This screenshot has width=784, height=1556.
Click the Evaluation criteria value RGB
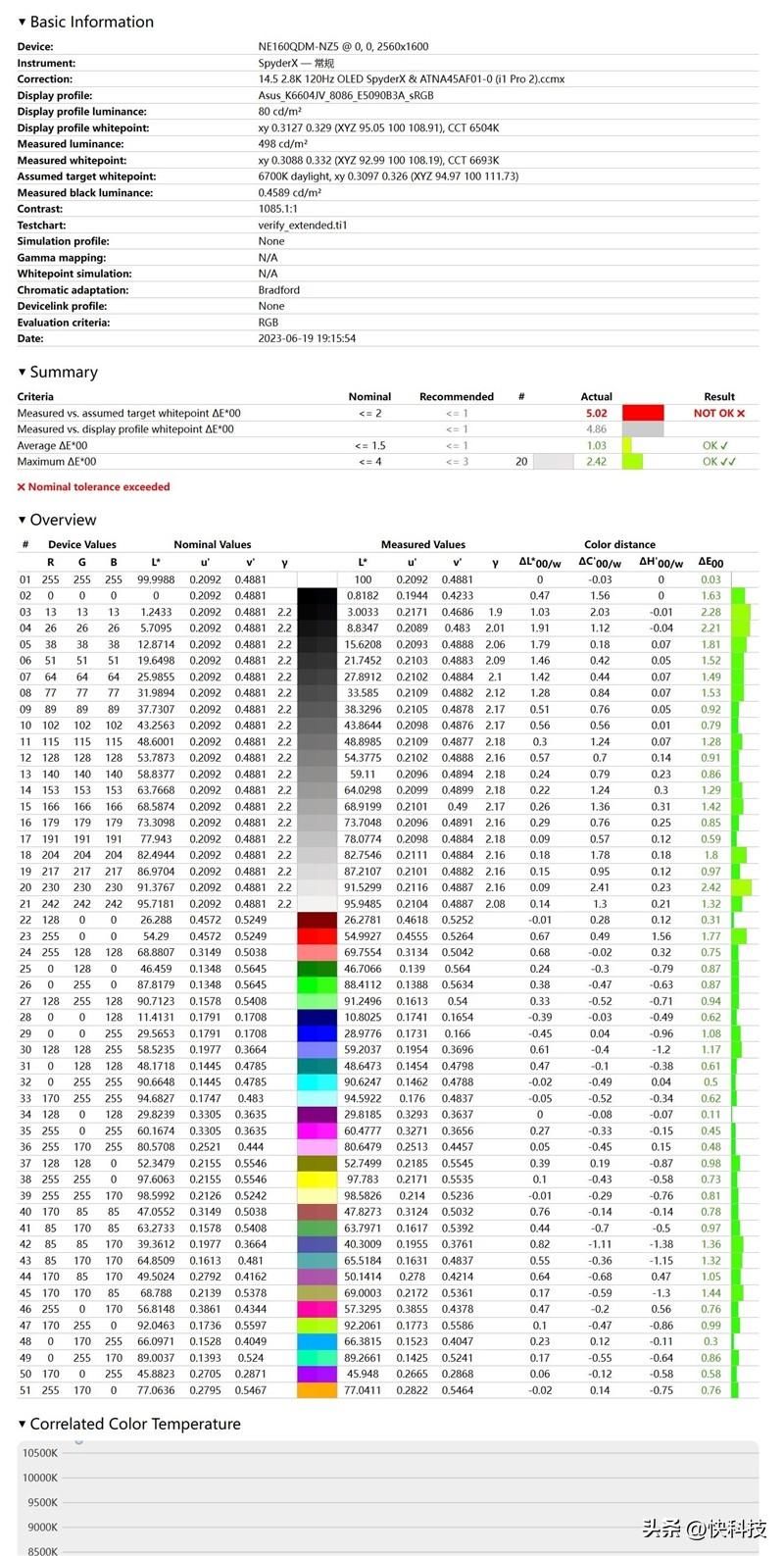[x=269, y=323]
